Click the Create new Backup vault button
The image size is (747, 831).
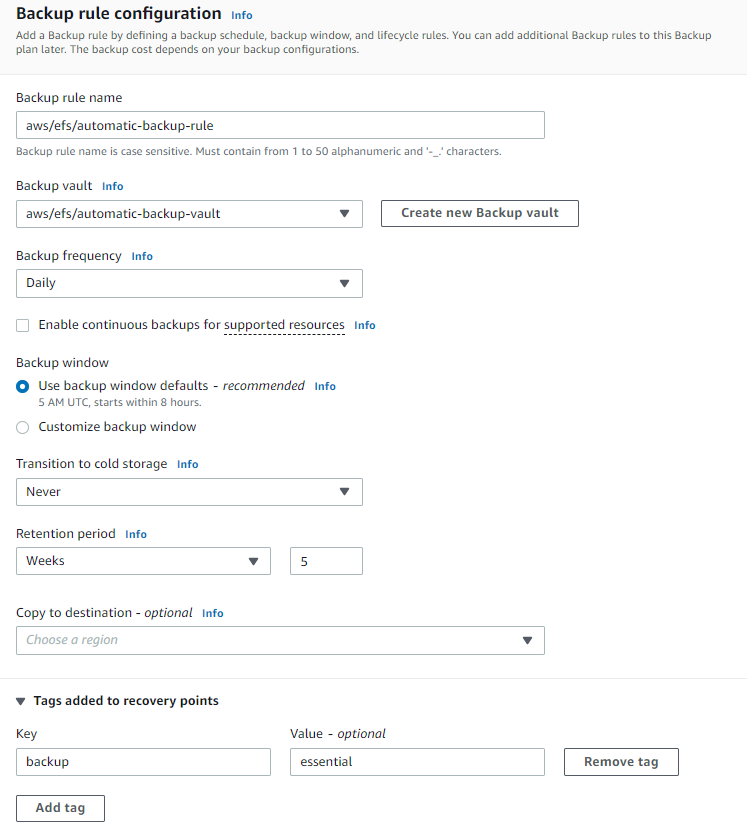(479, 213)
